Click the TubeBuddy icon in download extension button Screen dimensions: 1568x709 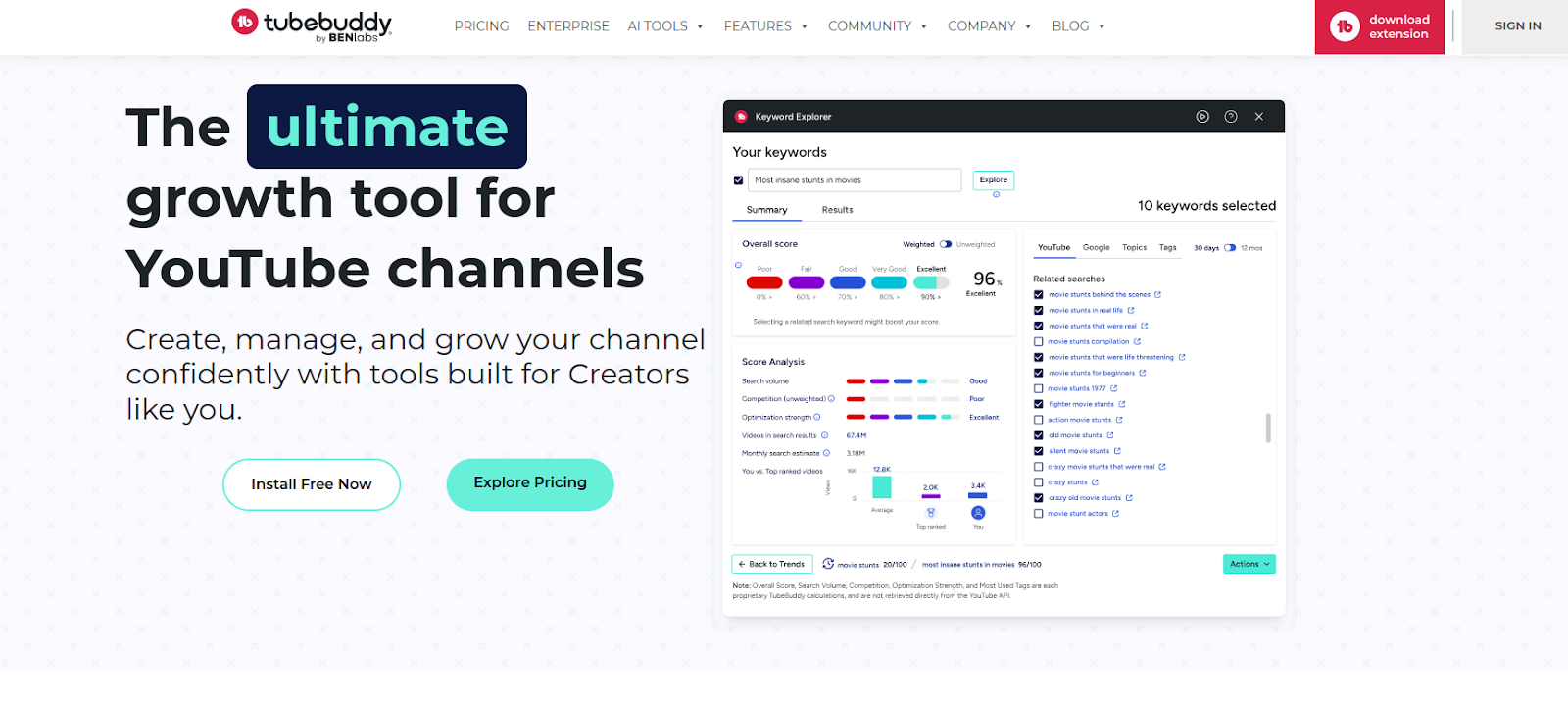(x=1345, y=26)
